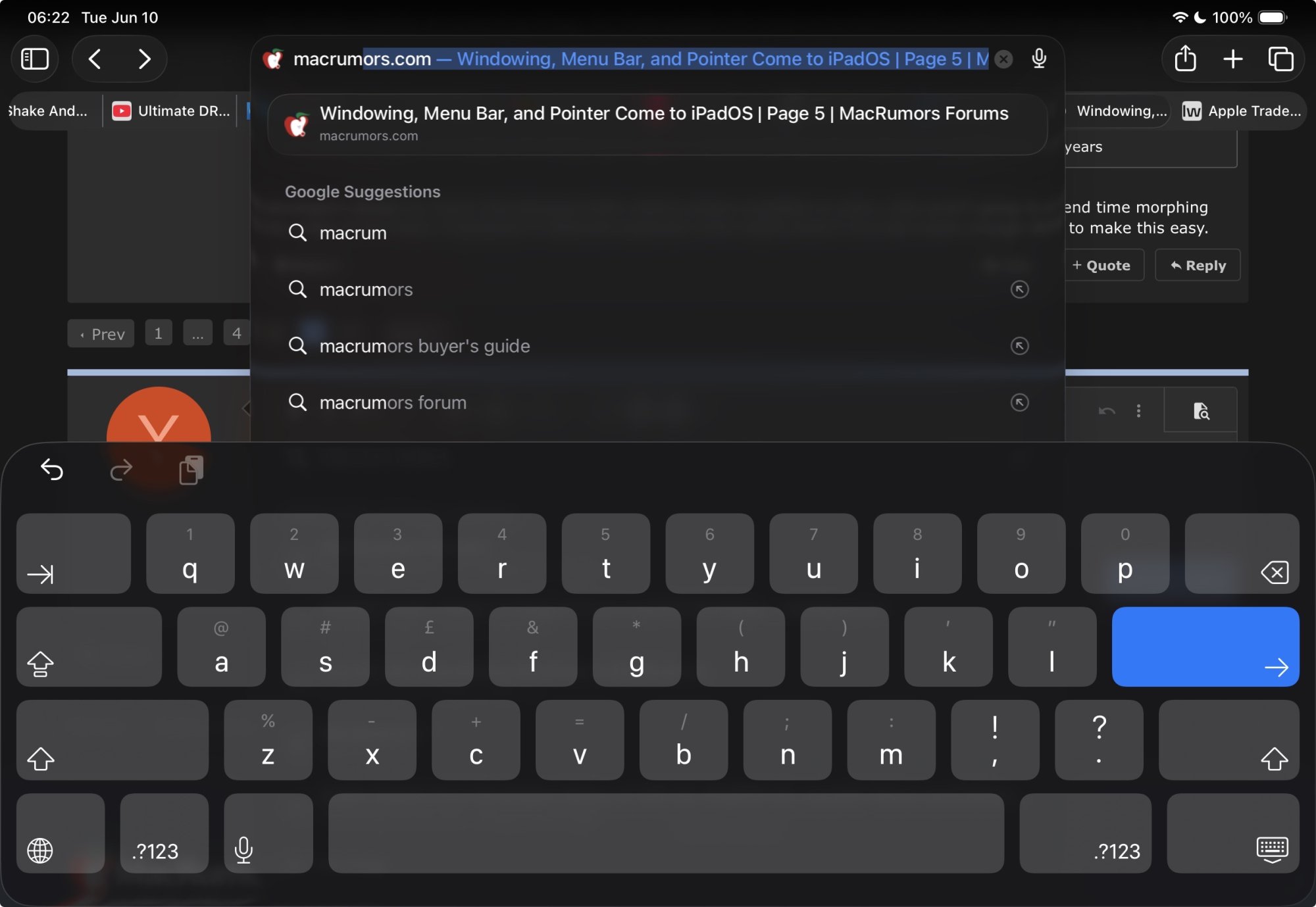
Task: Fill in the 'macrumors forum' suggestion arrow
Action: (1019, 403)
